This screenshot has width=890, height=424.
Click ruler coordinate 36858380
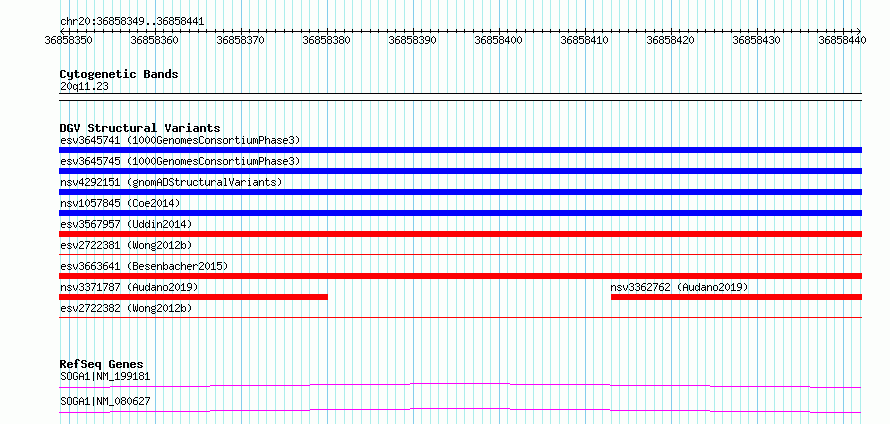tap(326, 40)
